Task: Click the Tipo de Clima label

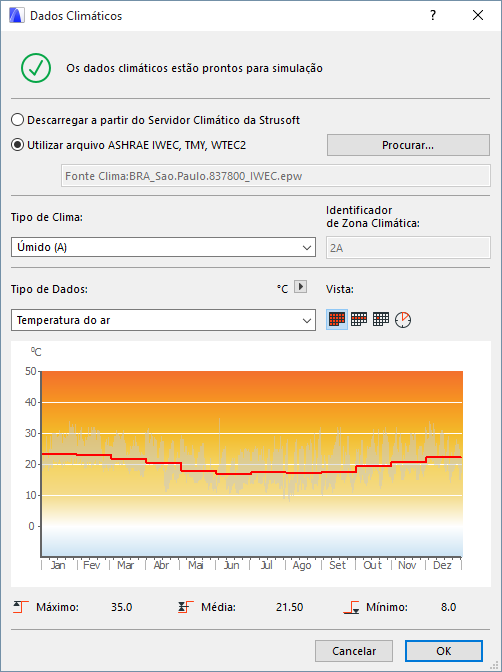Action: pos(47,217)
